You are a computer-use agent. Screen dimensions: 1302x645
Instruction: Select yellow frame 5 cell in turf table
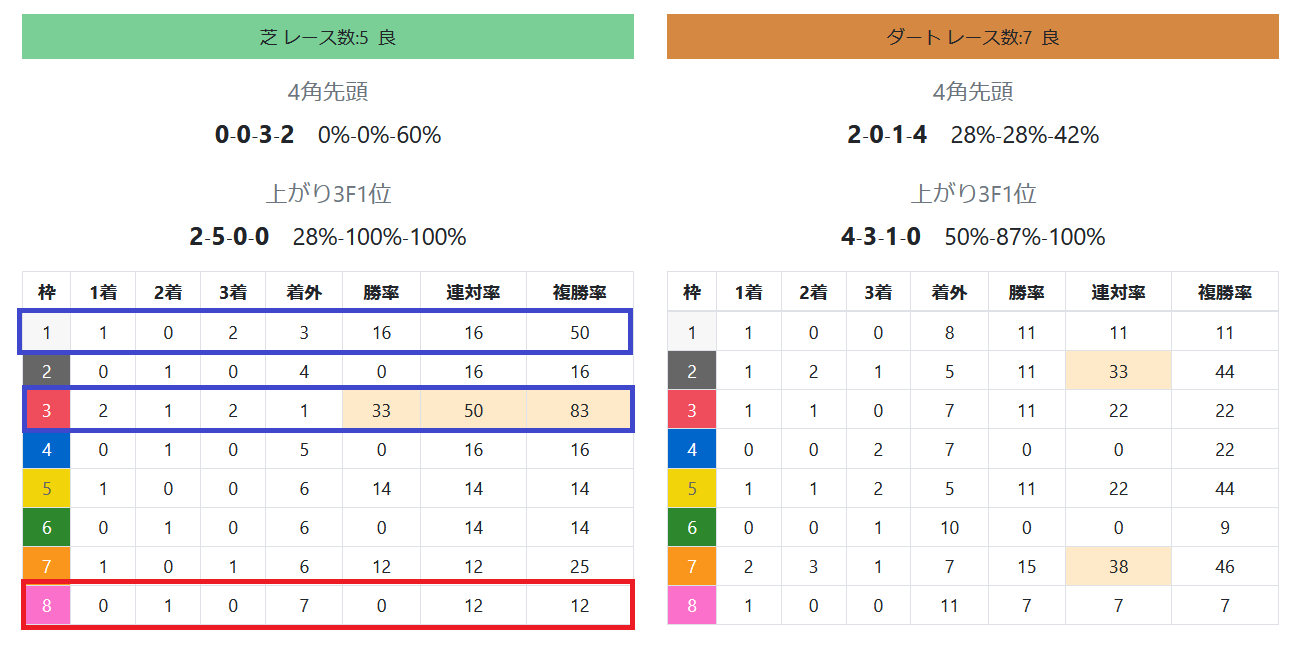pyautogui.click(x=47, y=488)
